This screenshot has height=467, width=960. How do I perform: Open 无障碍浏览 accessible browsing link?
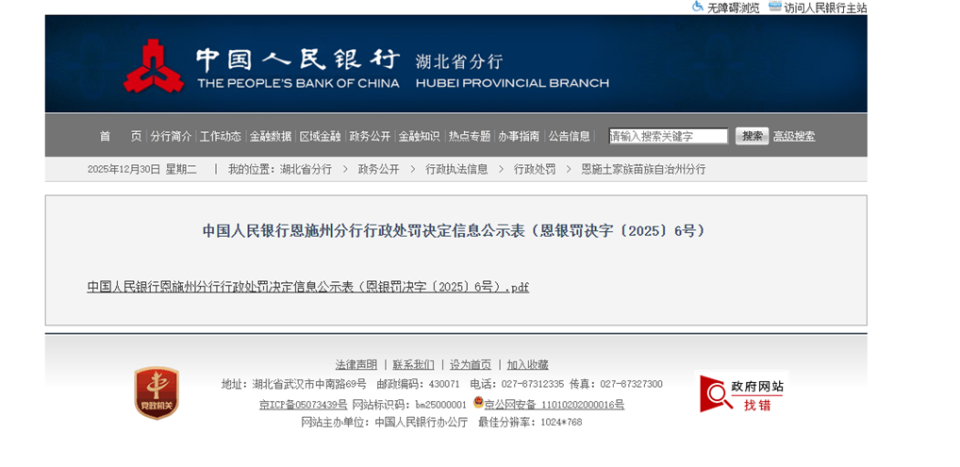733,8
